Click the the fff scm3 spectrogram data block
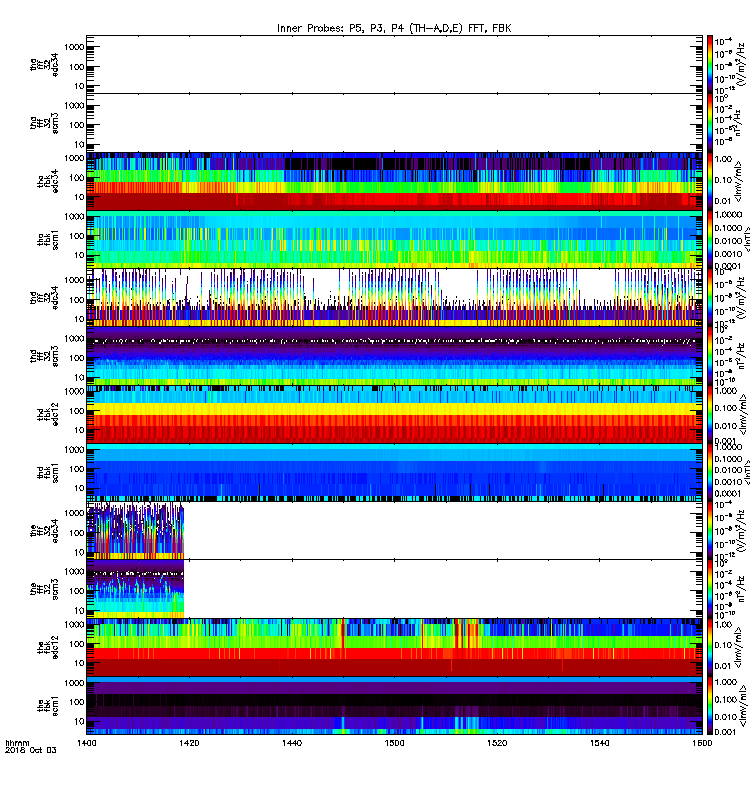 pos(135,589)
